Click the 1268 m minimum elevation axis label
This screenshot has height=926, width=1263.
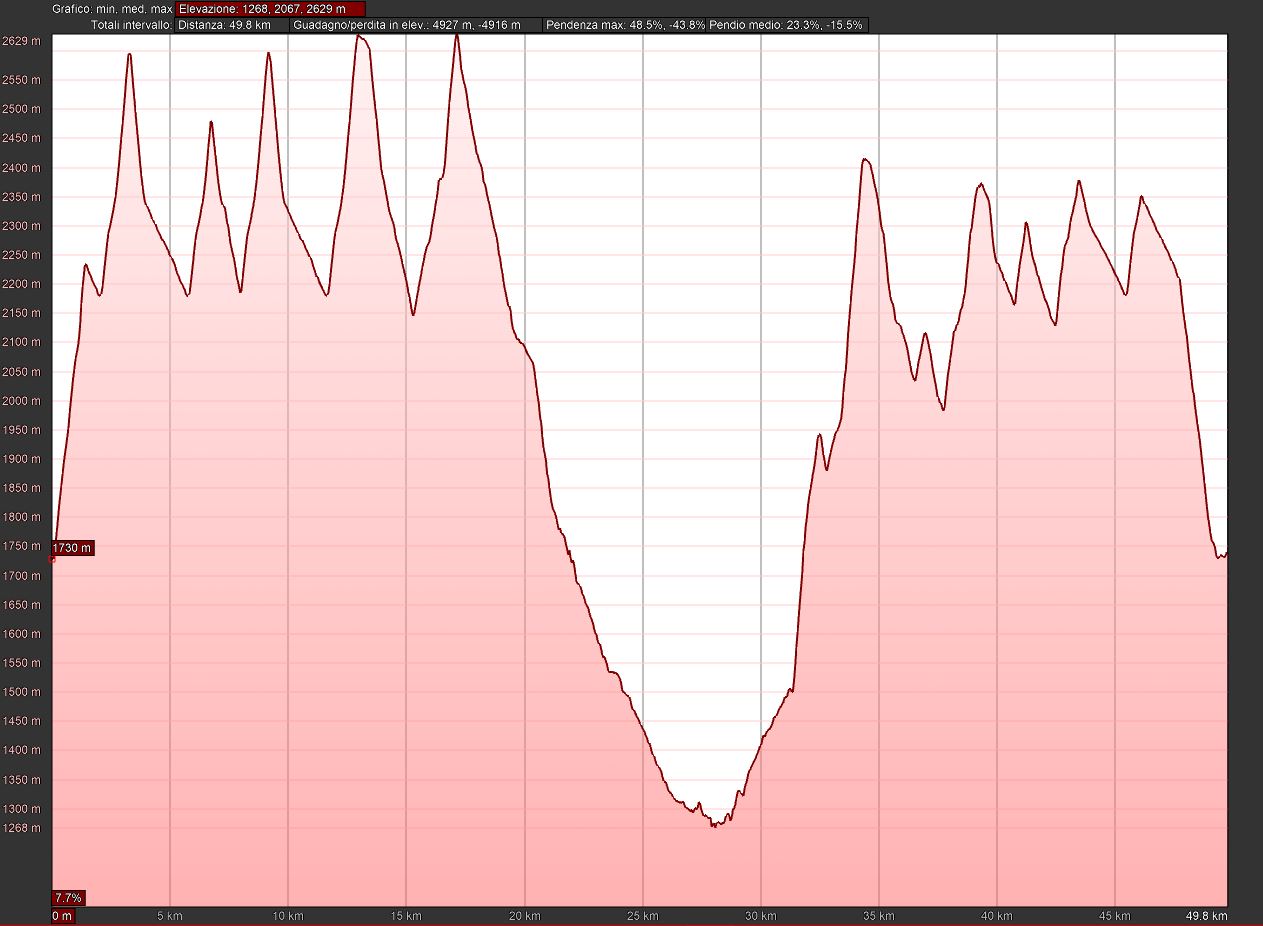(21, 828)
